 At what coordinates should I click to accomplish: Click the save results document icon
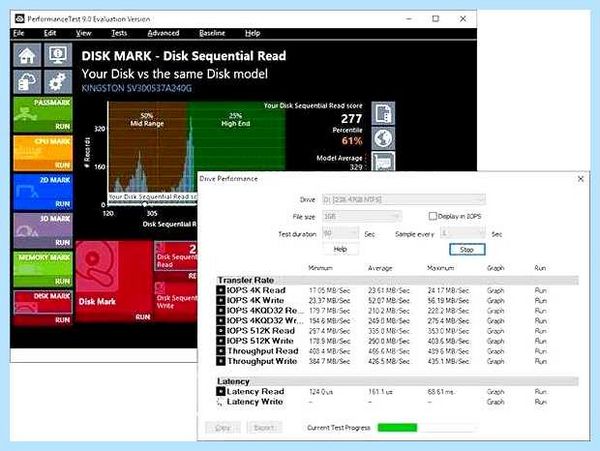point(383,114)
